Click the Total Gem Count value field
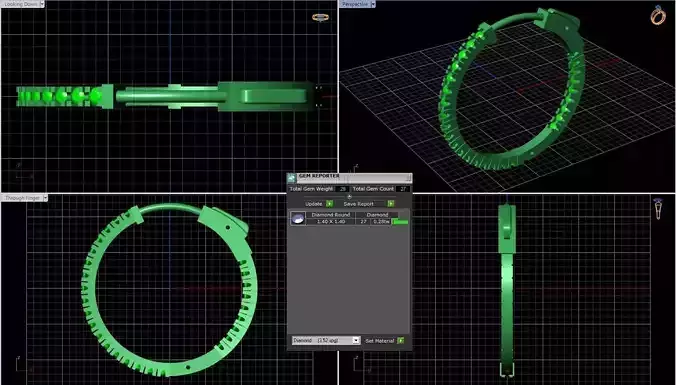This screenshot has height=385, width=676. [403, 189]
